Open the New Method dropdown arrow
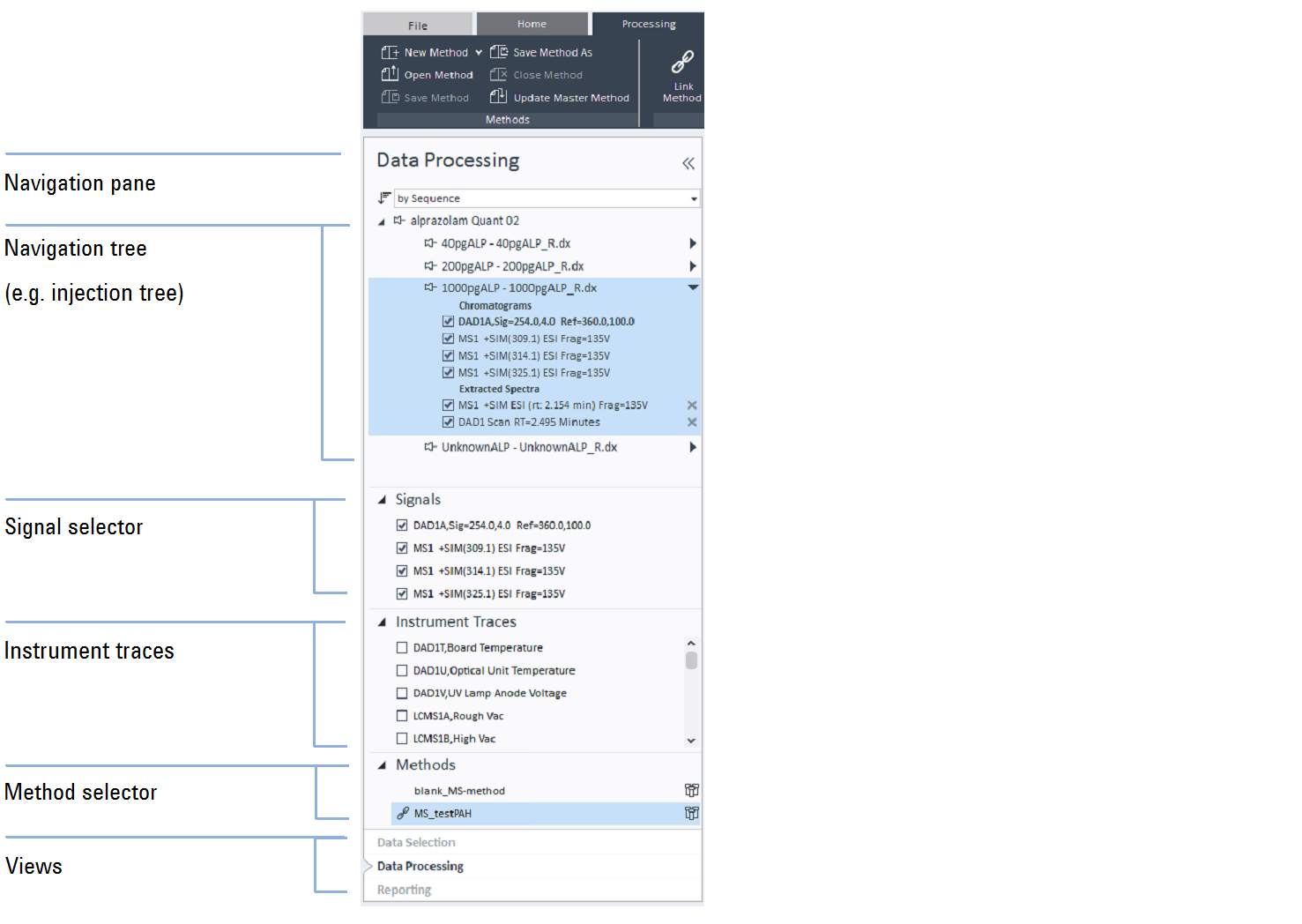Viewport: 1302px width, 924px height. point(479,53)
